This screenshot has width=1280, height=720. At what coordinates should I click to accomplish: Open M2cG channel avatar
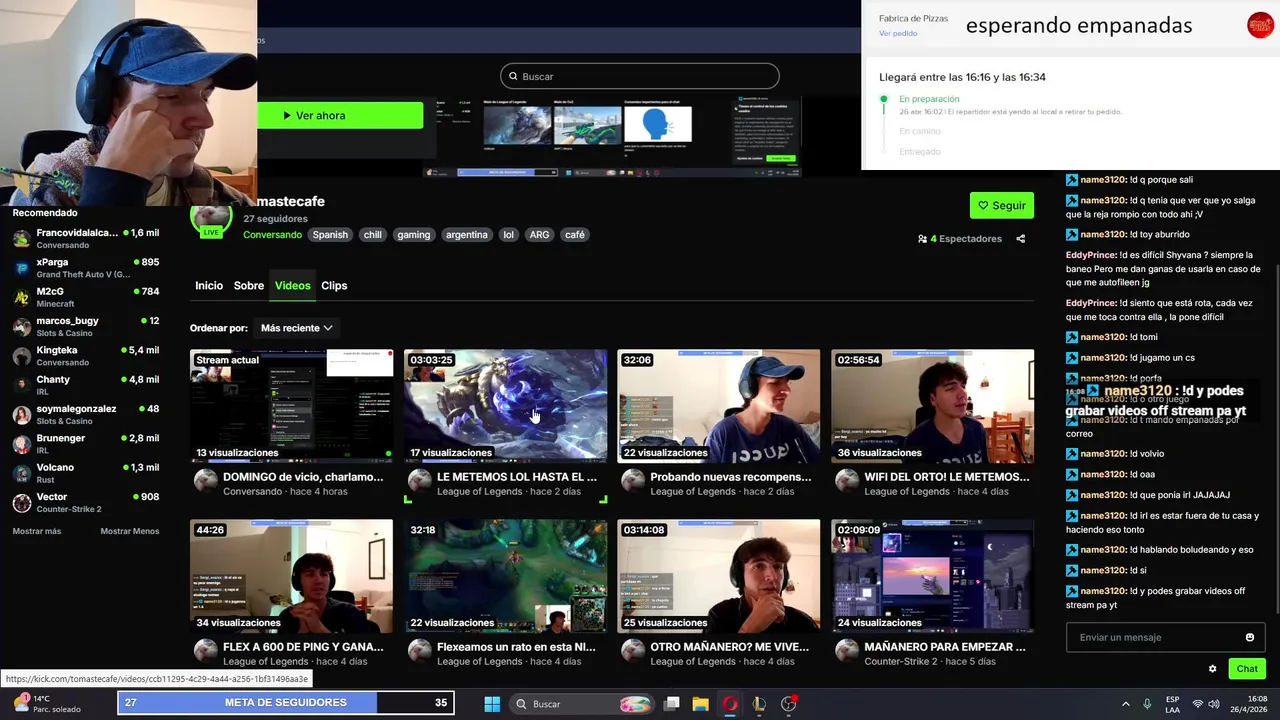pos(21,297)
